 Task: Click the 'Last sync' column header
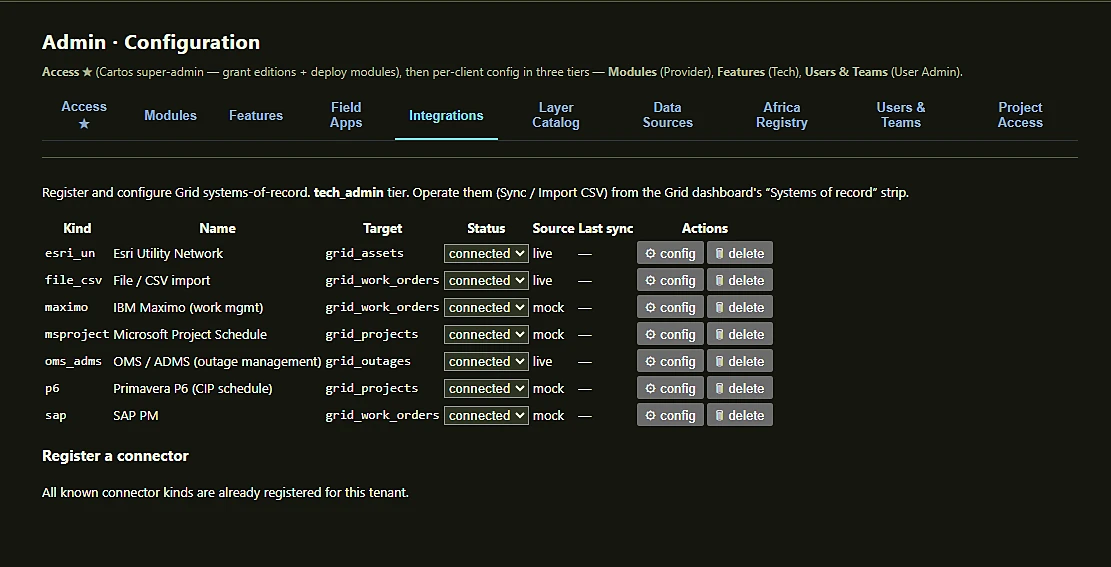[x=605, y=228]
